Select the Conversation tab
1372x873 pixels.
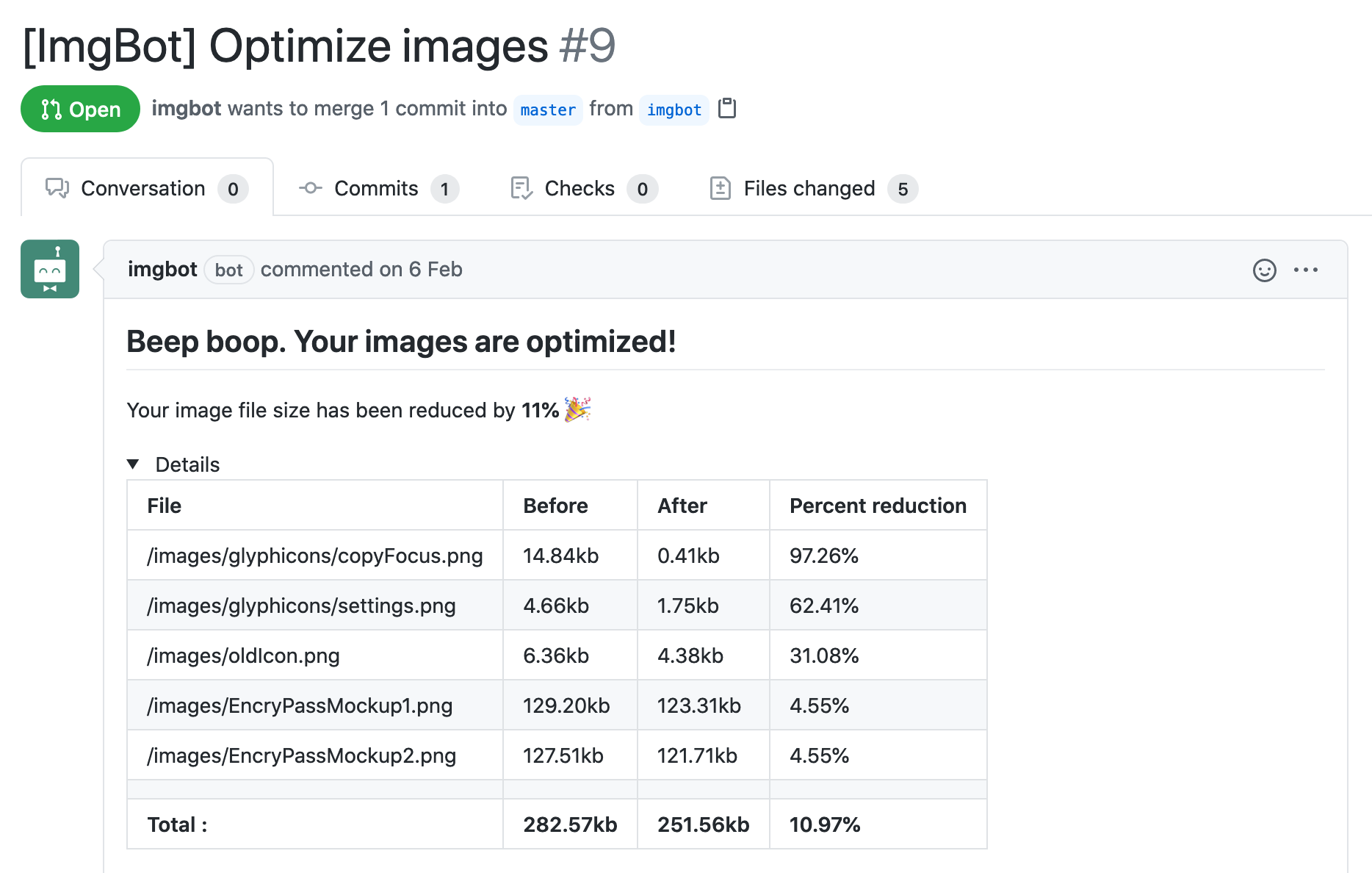pos(143,189)
